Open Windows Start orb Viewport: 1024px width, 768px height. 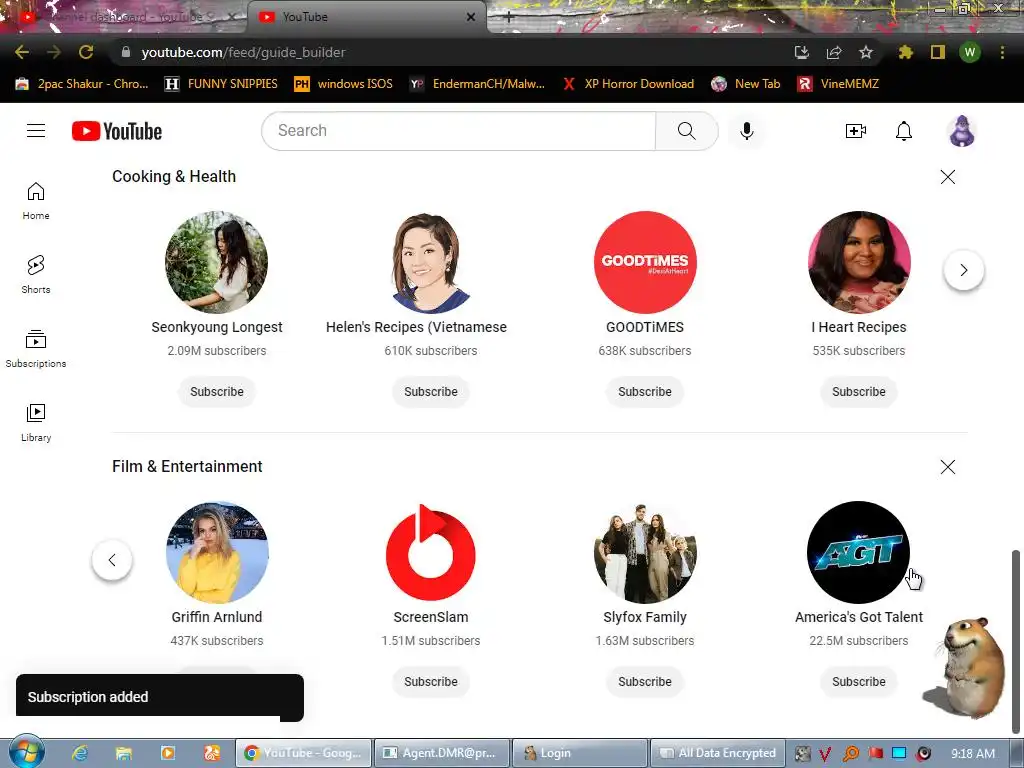coord(26,751)
